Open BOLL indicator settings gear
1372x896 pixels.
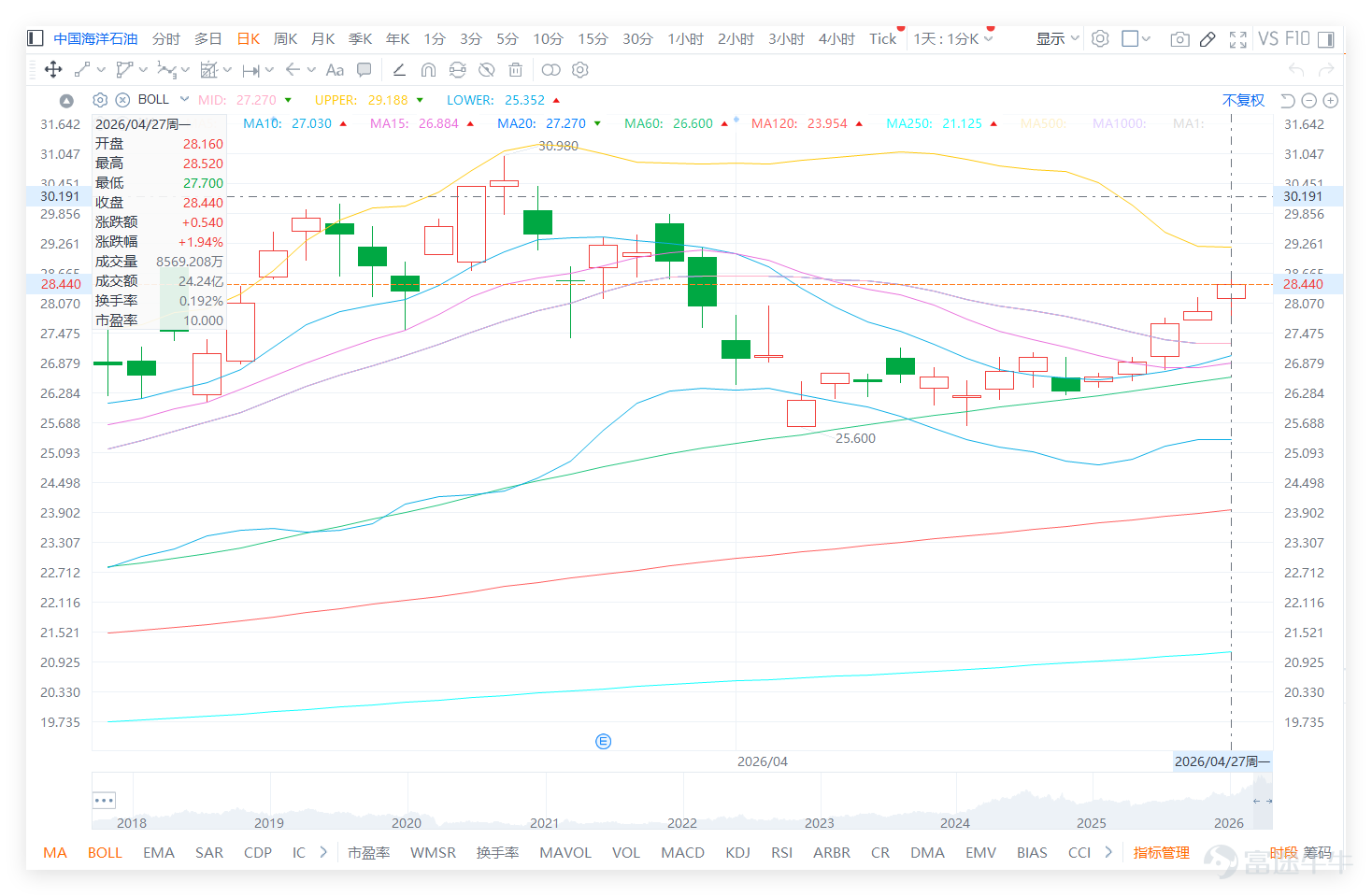[x=101, y=100]
